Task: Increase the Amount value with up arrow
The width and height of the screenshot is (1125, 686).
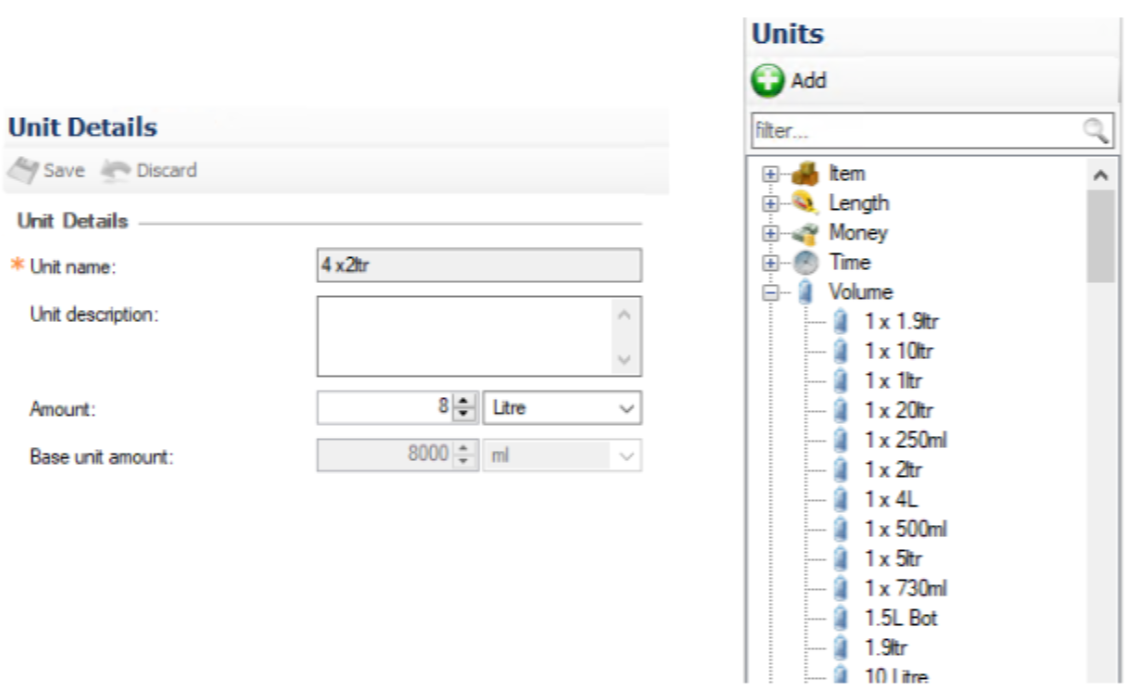Action: point(462,402)
